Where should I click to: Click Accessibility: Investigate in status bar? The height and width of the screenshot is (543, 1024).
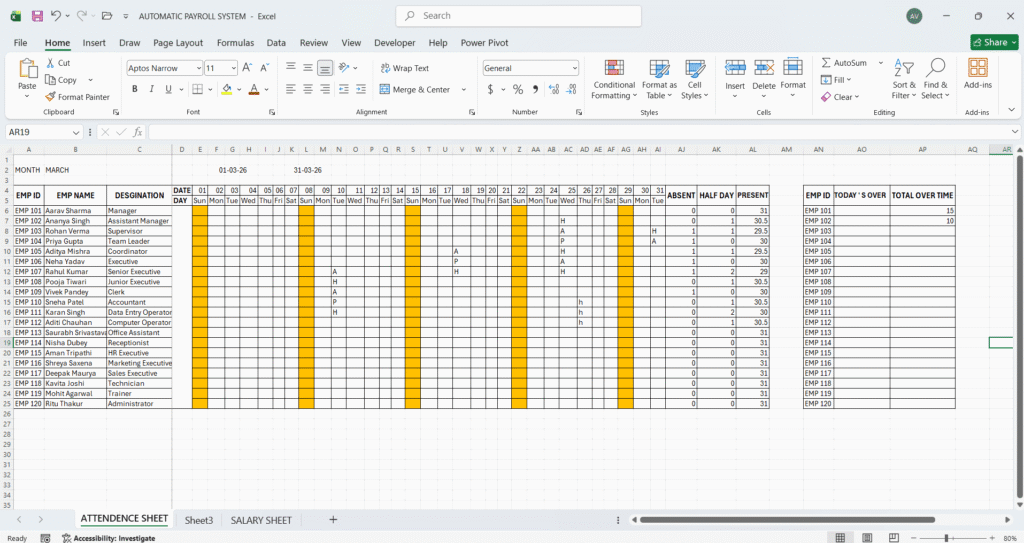coord(109,538)
